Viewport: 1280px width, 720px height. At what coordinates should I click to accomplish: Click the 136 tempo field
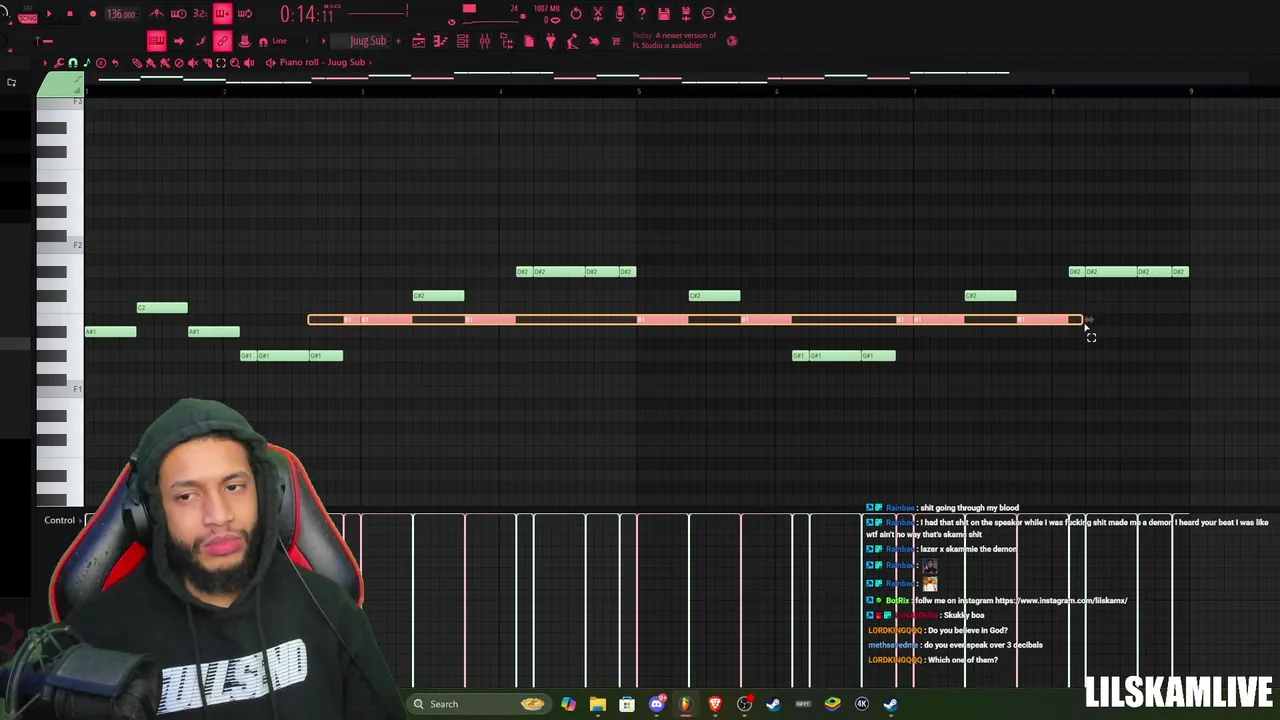[x=121, y=14]
